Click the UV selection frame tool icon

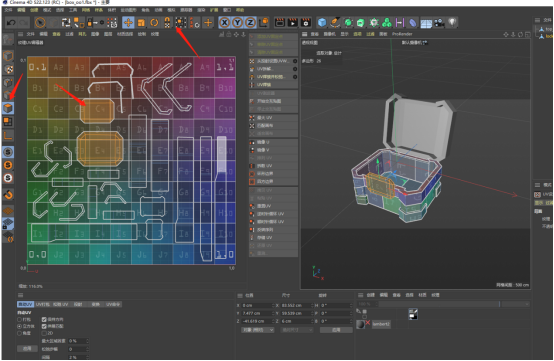(x=181, y=23)
